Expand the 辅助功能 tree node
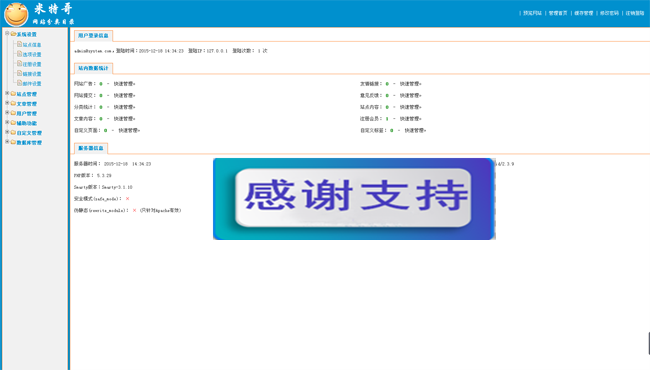This screenshot has width=650, height=370. (7, 122)
